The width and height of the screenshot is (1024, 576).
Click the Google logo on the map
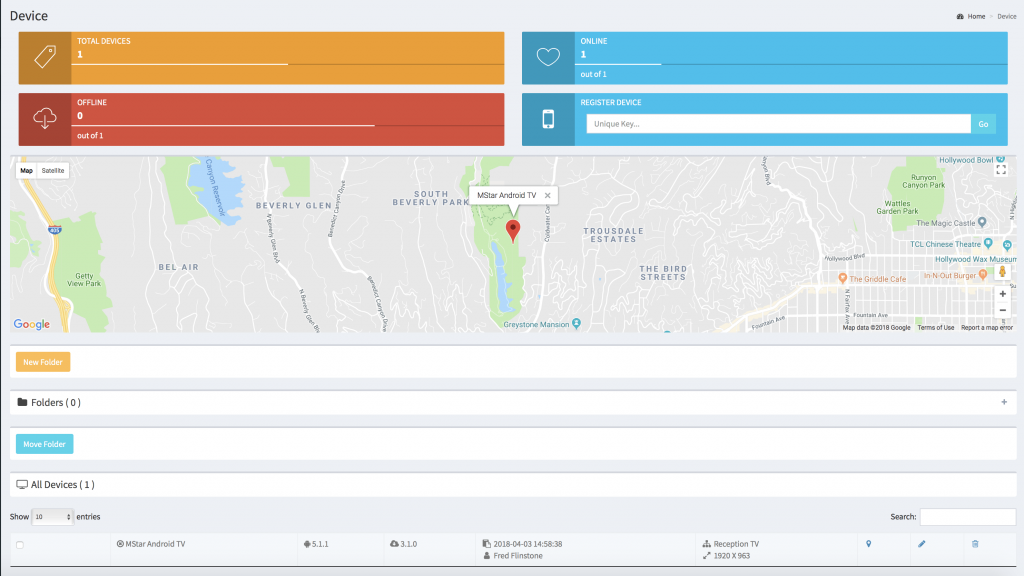pos(31,324)
